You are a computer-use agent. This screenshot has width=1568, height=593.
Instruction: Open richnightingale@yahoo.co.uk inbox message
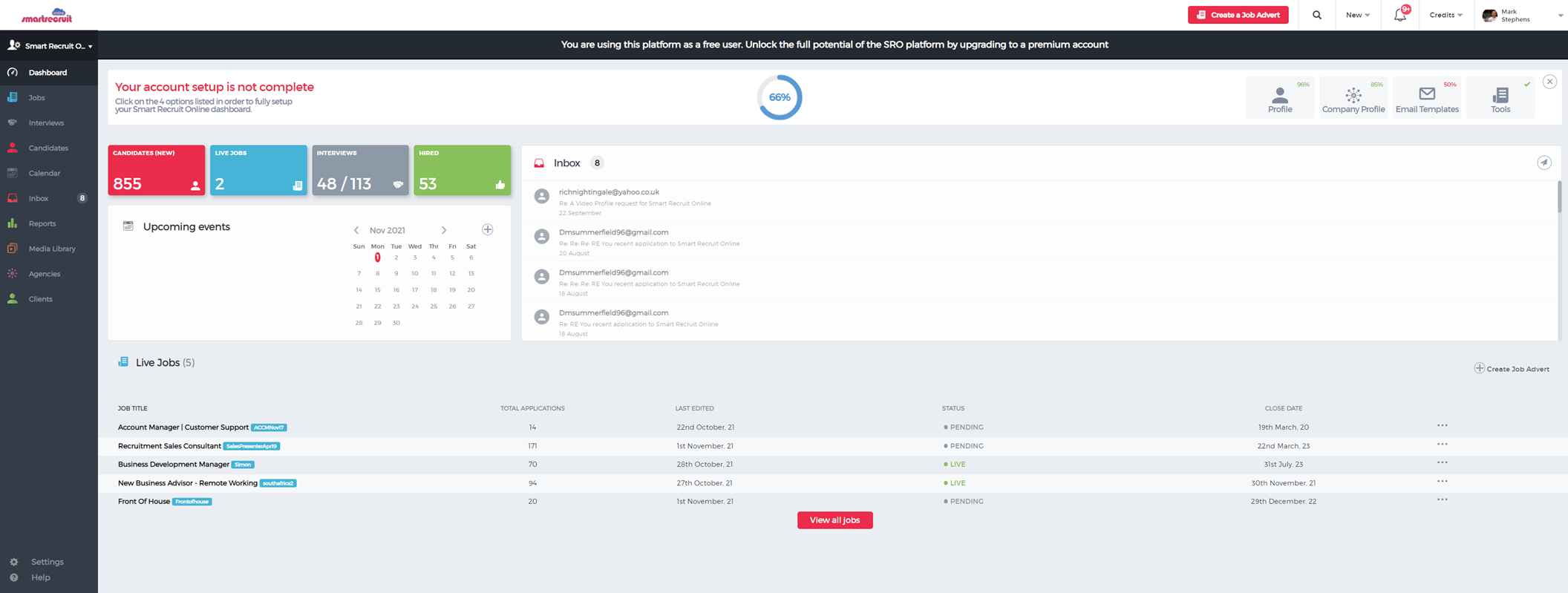point(1039,201)
